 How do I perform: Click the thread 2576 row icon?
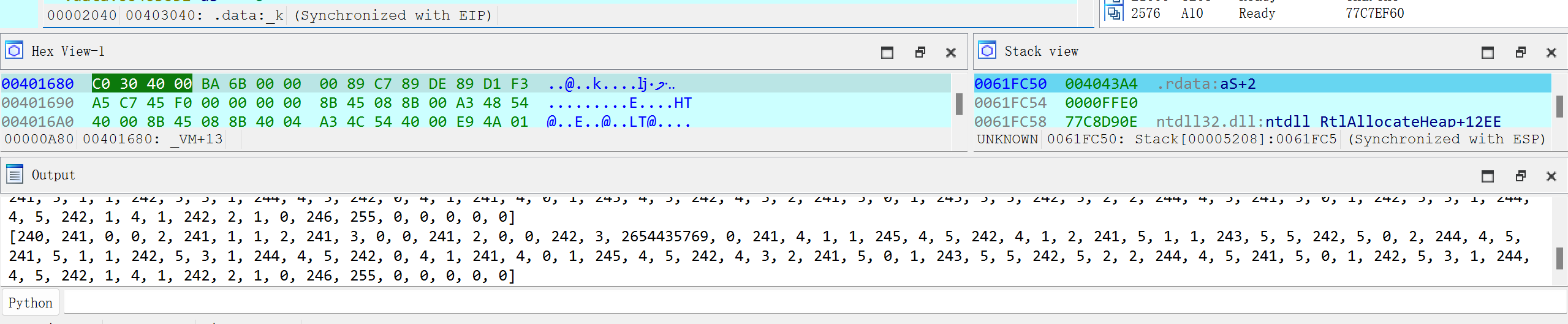click(1113, 12)
